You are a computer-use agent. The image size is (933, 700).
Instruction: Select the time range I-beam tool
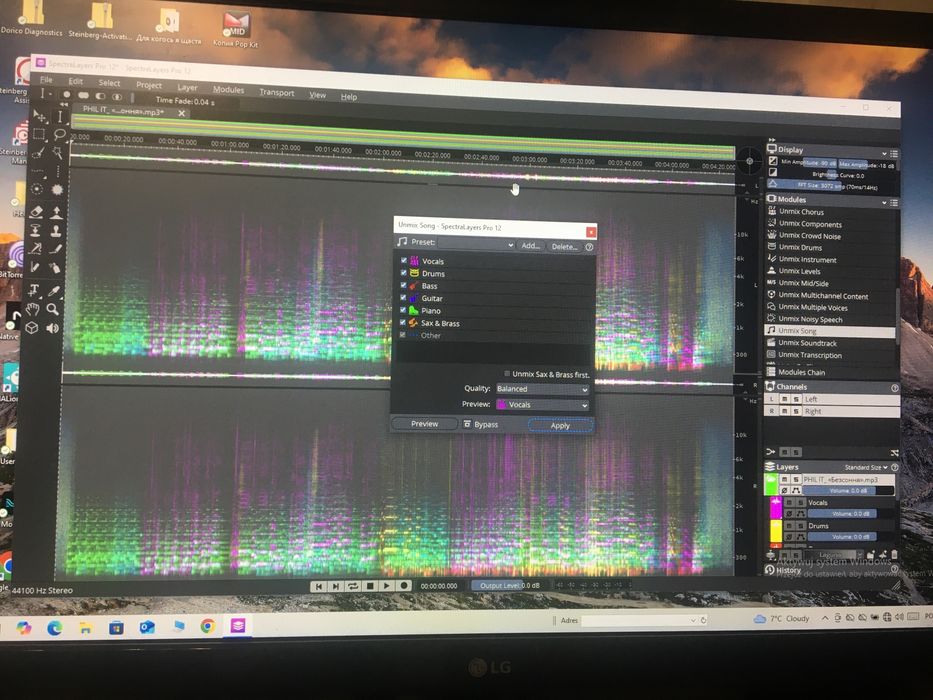pos(60,115)
